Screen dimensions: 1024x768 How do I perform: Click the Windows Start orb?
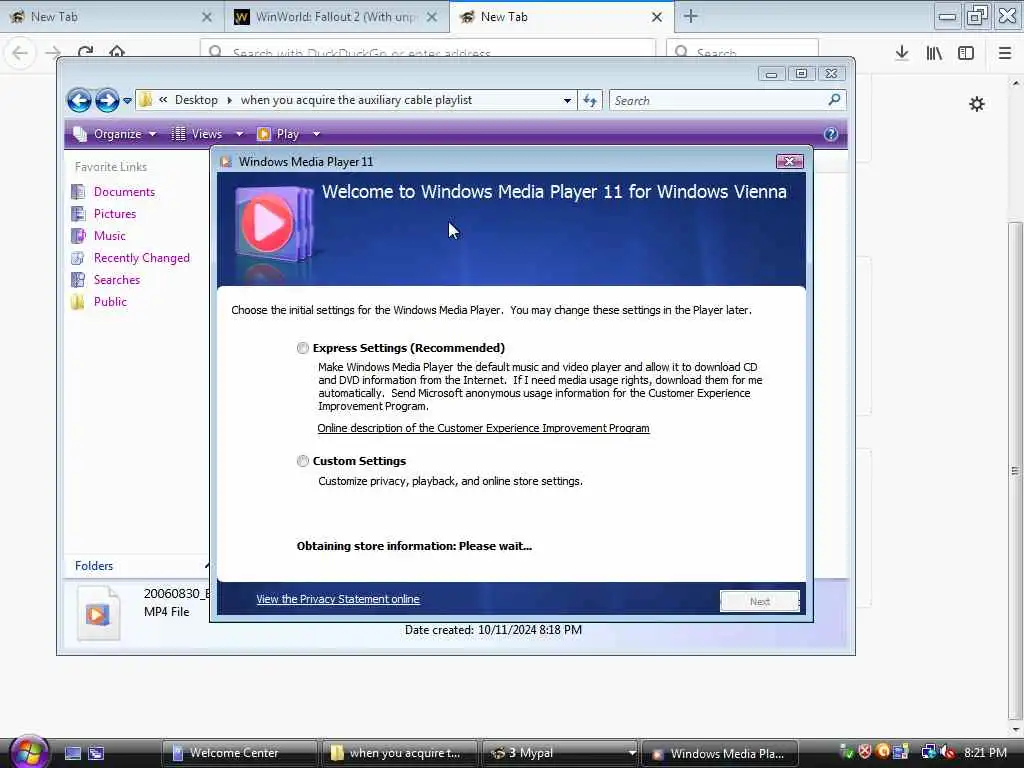[28, 751]
